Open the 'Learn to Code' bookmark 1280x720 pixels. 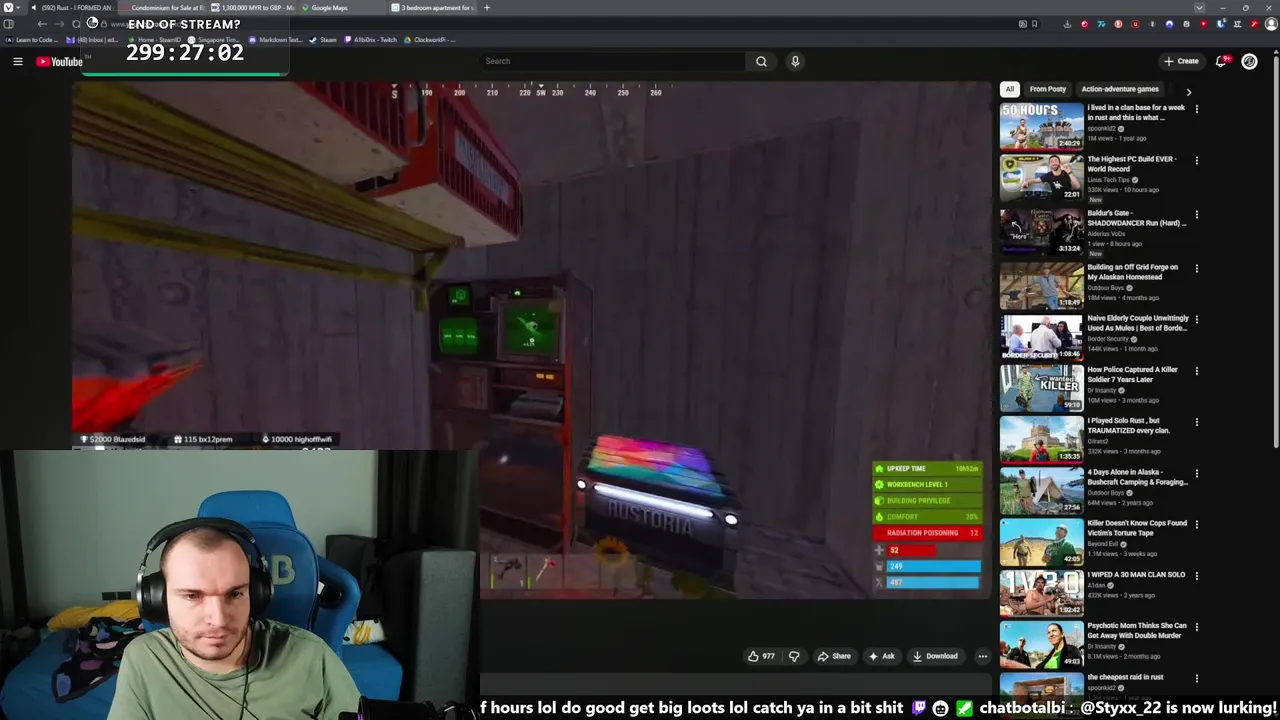pos(31,40)
